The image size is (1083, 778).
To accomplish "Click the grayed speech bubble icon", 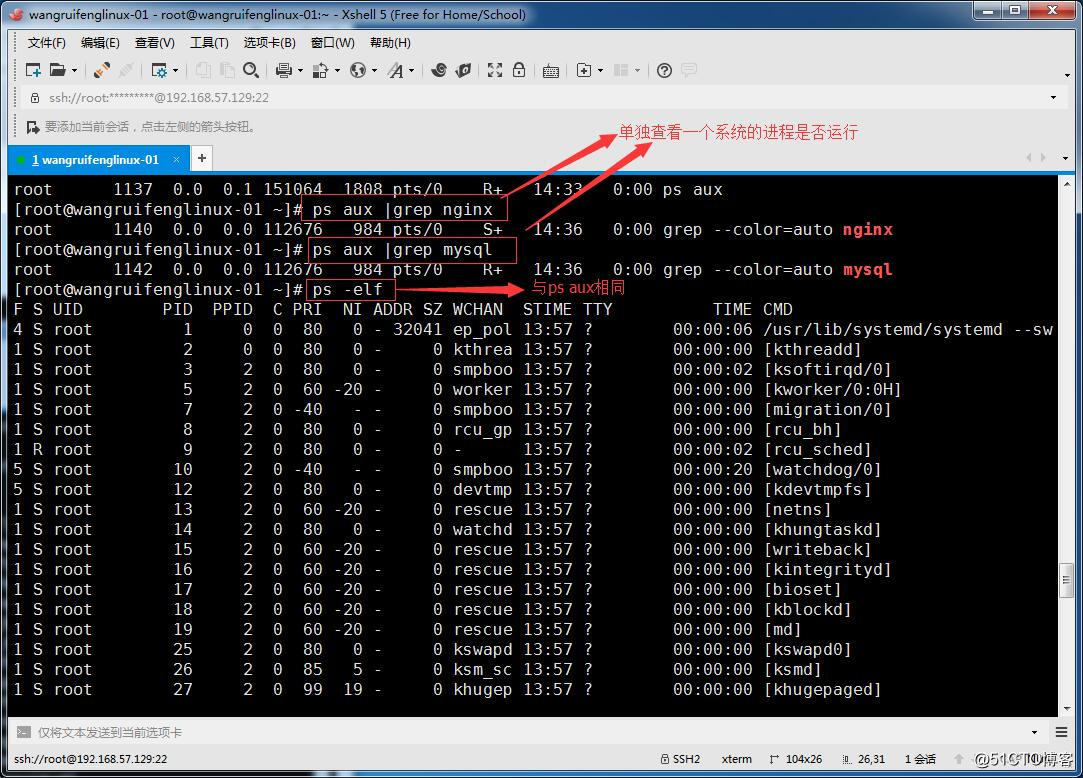I will pos(689,70).
